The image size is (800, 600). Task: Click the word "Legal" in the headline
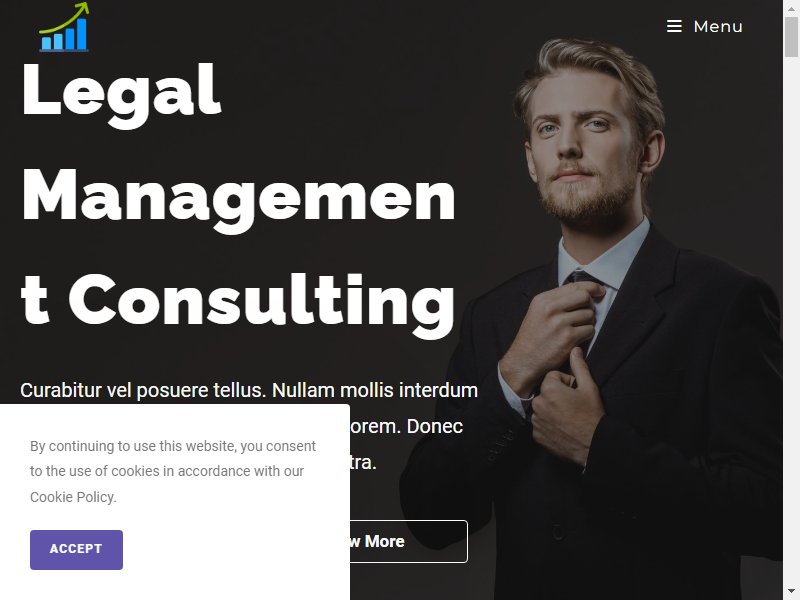[121, 94]
